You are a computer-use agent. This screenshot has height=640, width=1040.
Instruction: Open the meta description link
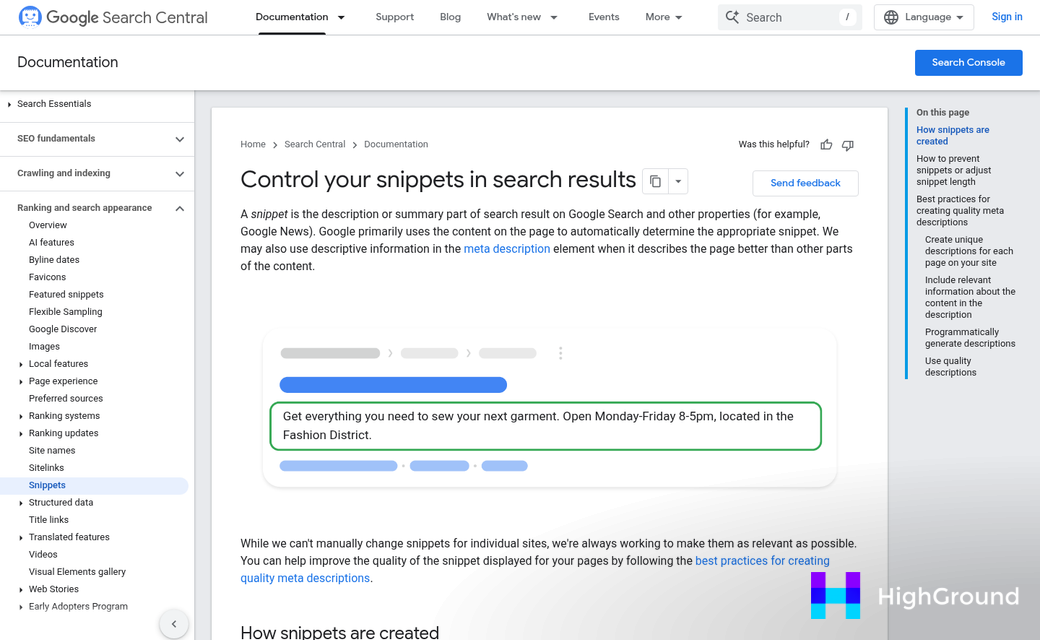[x=506, y=249]
